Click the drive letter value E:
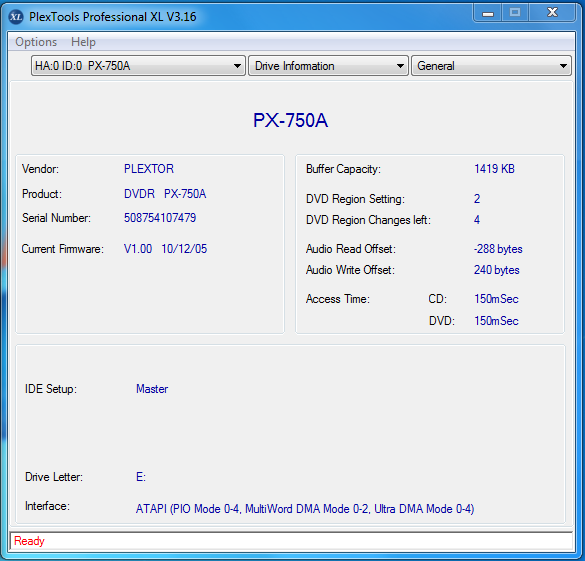This screenshot has height=561, width=585. [141, 477]
